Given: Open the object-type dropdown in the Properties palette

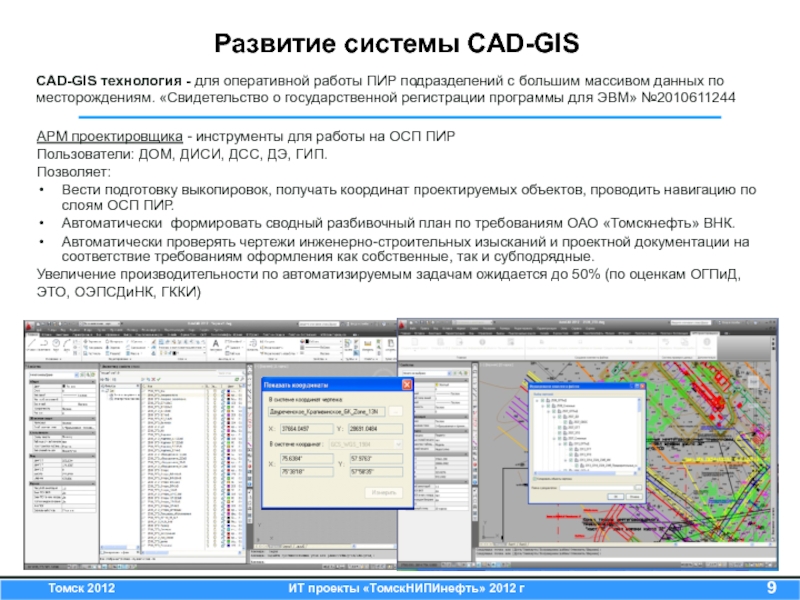Looking at the screenshot, I should pyautogui.click(x=77, y=376).
